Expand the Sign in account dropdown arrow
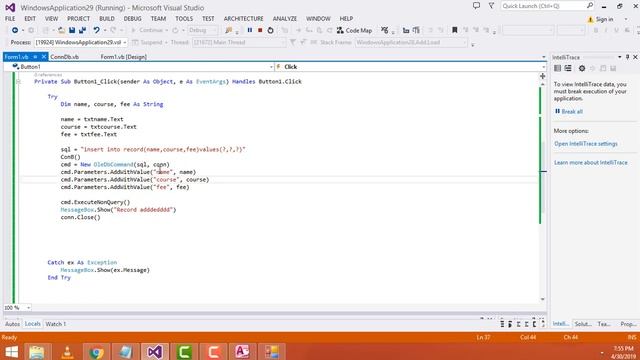This screenshot has height=360, width=640. (626, 19)
